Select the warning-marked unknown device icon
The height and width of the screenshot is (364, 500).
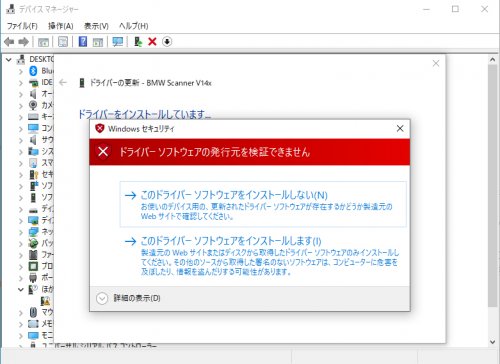(45, 301)
